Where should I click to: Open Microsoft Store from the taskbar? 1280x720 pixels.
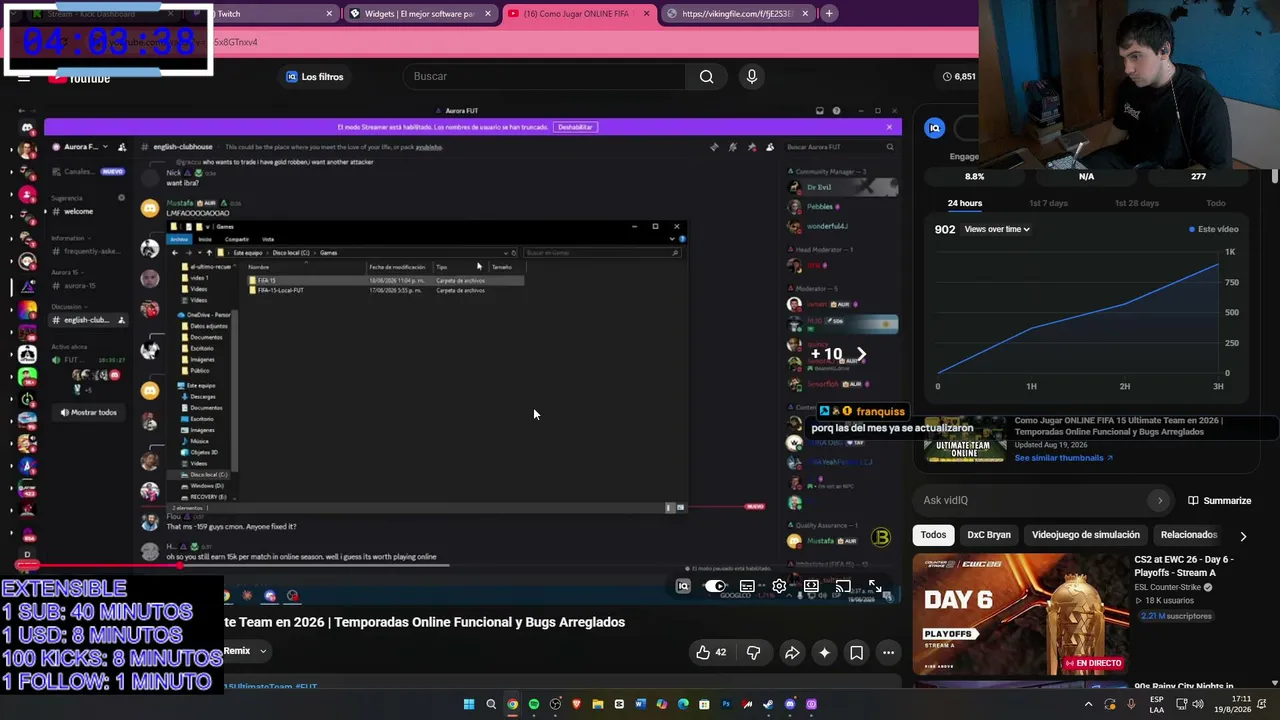pyautogui.click(x=705, y=704)
